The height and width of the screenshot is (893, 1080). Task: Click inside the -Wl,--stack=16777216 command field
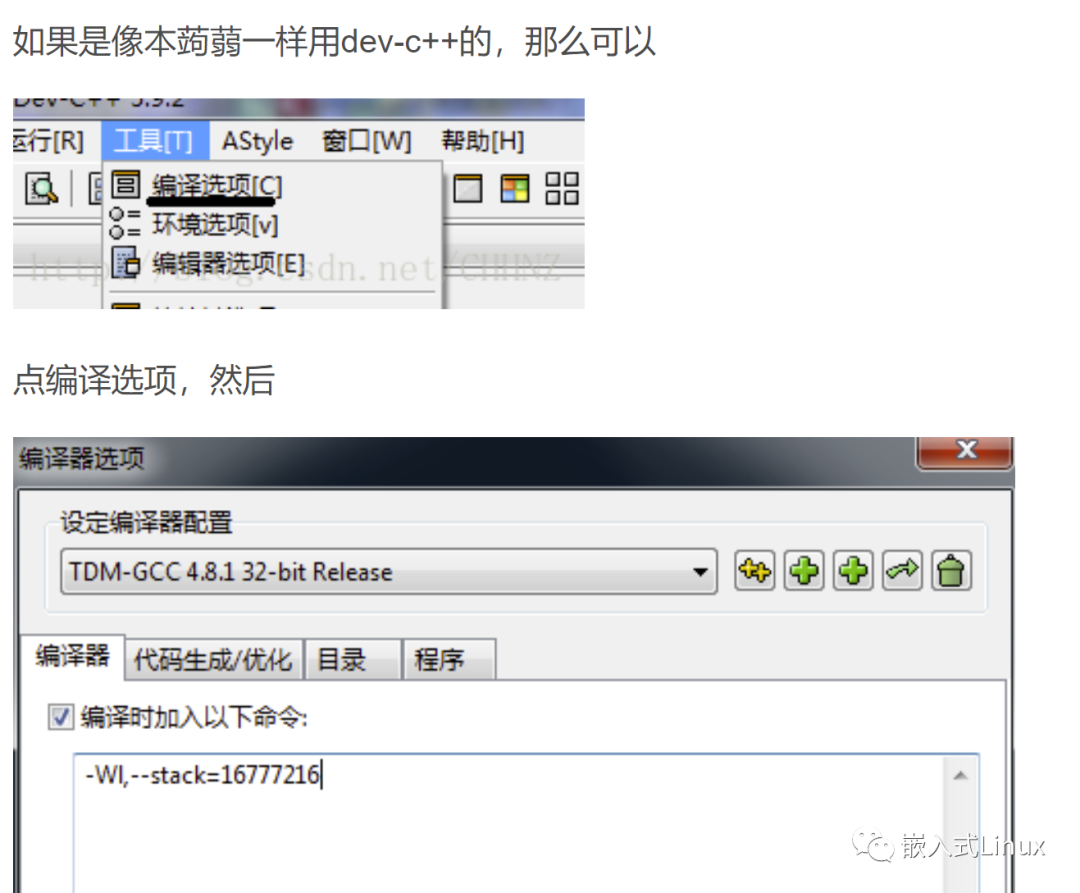(x=510, y=823)
